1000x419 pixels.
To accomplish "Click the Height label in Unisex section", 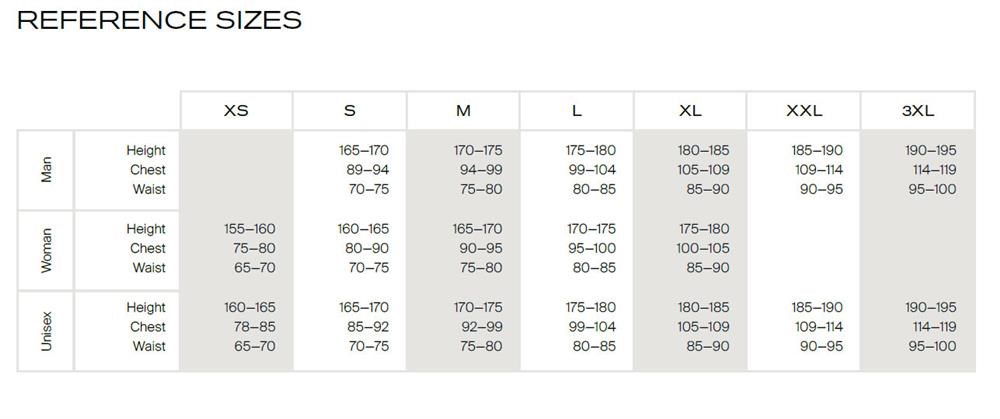I will coord(146,308).
